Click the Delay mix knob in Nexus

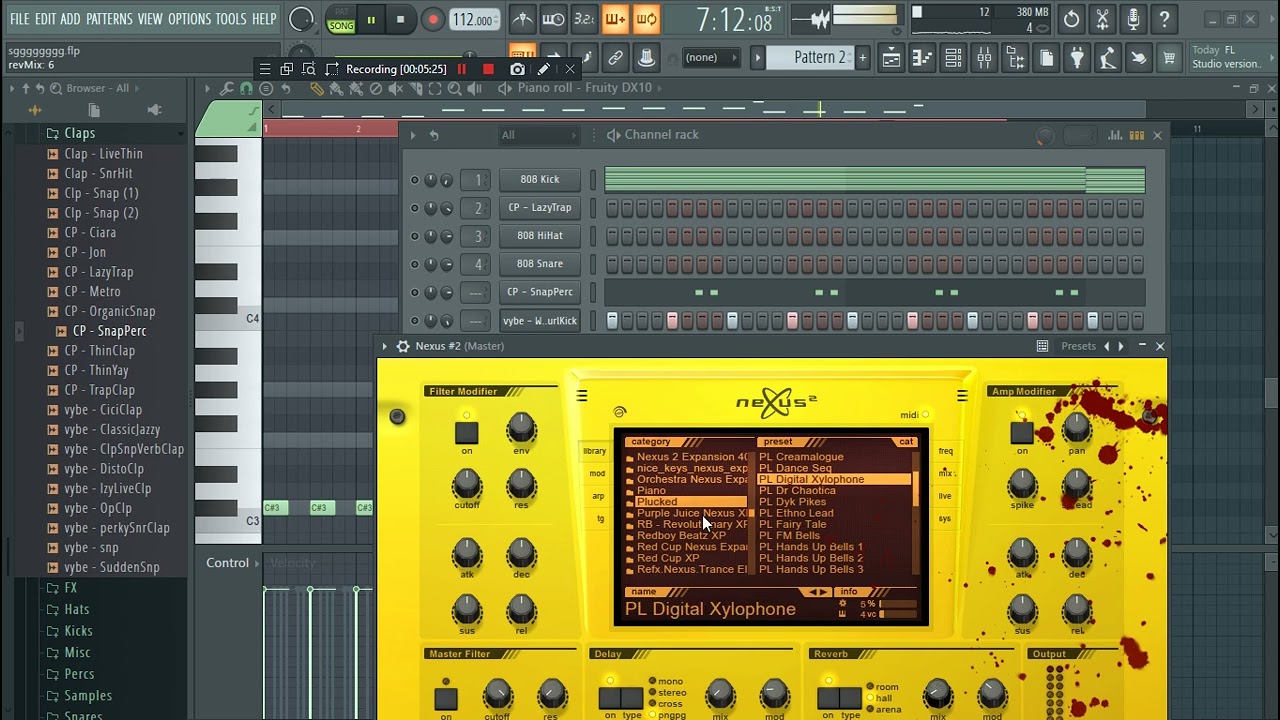point(720,693)
